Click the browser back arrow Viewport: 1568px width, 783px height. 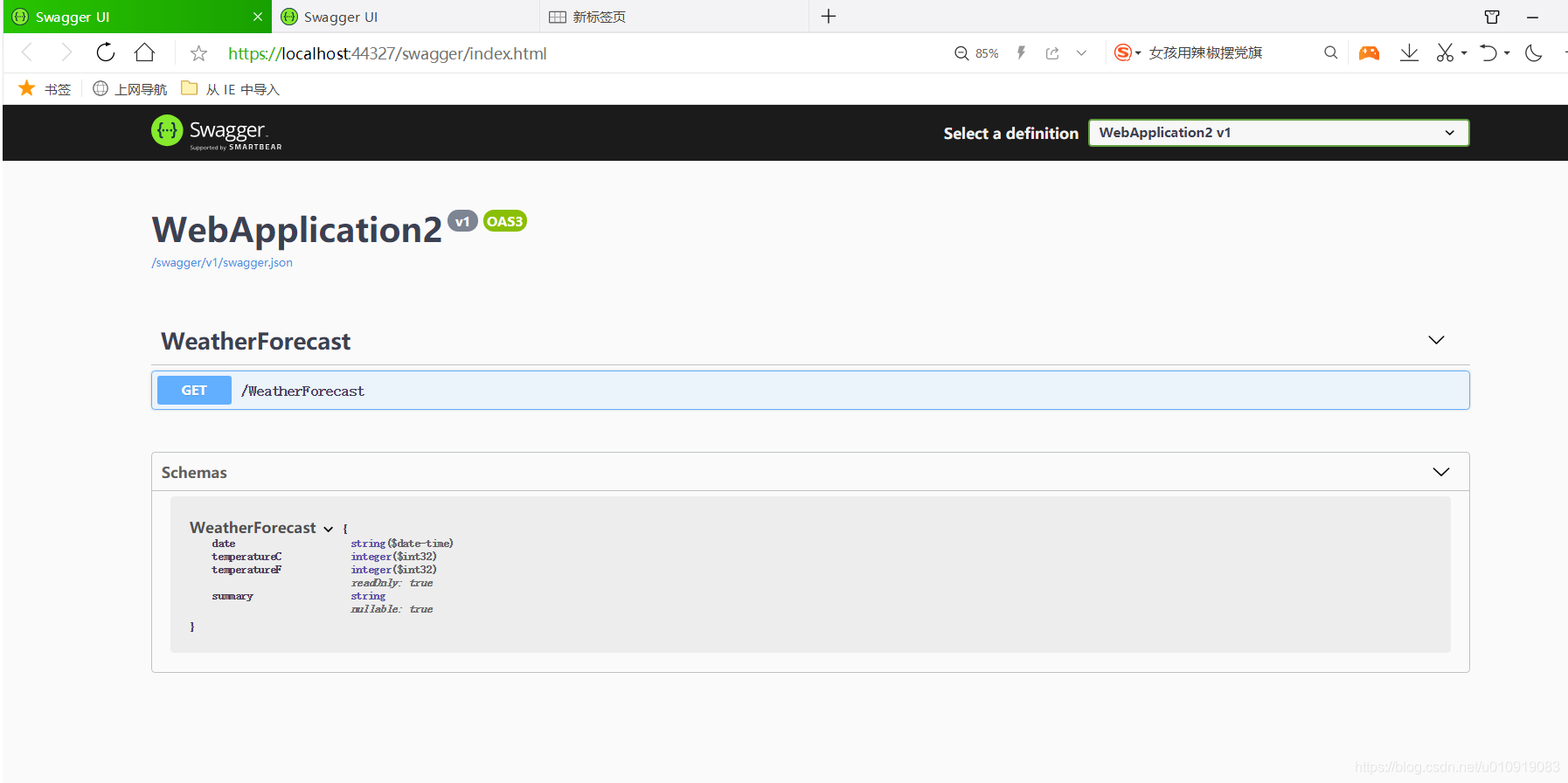[27, 53]
